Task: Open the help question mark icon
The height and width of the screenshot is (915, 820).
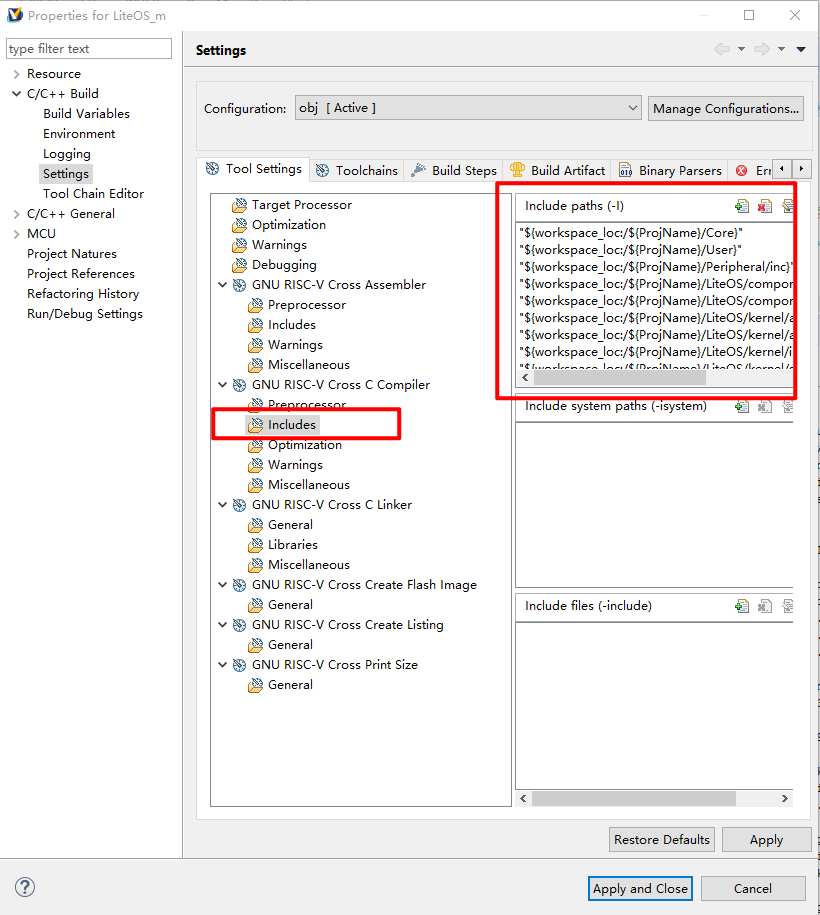Action: coord(25,887)
